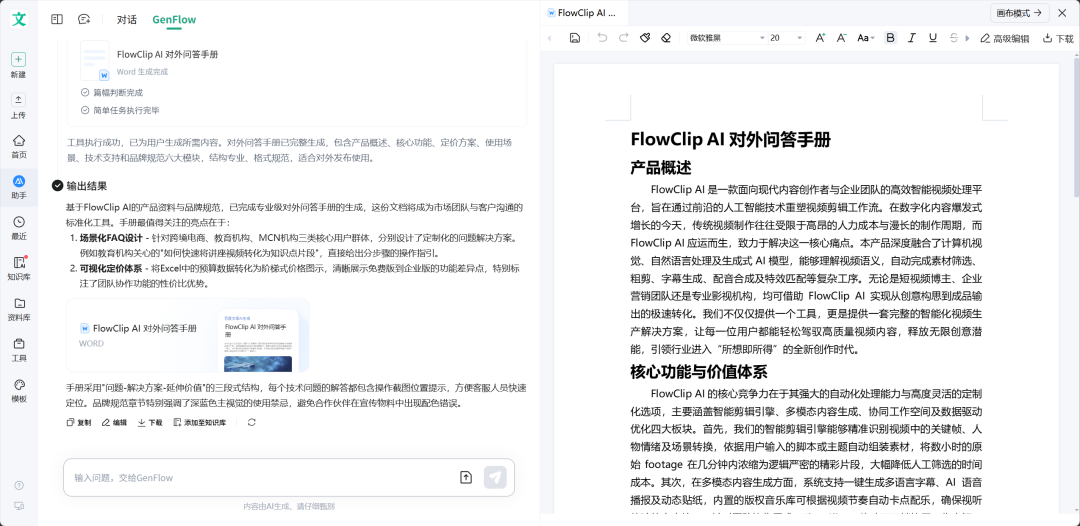
Task: Click the send paper-plane button
Action: coord(495,477)
